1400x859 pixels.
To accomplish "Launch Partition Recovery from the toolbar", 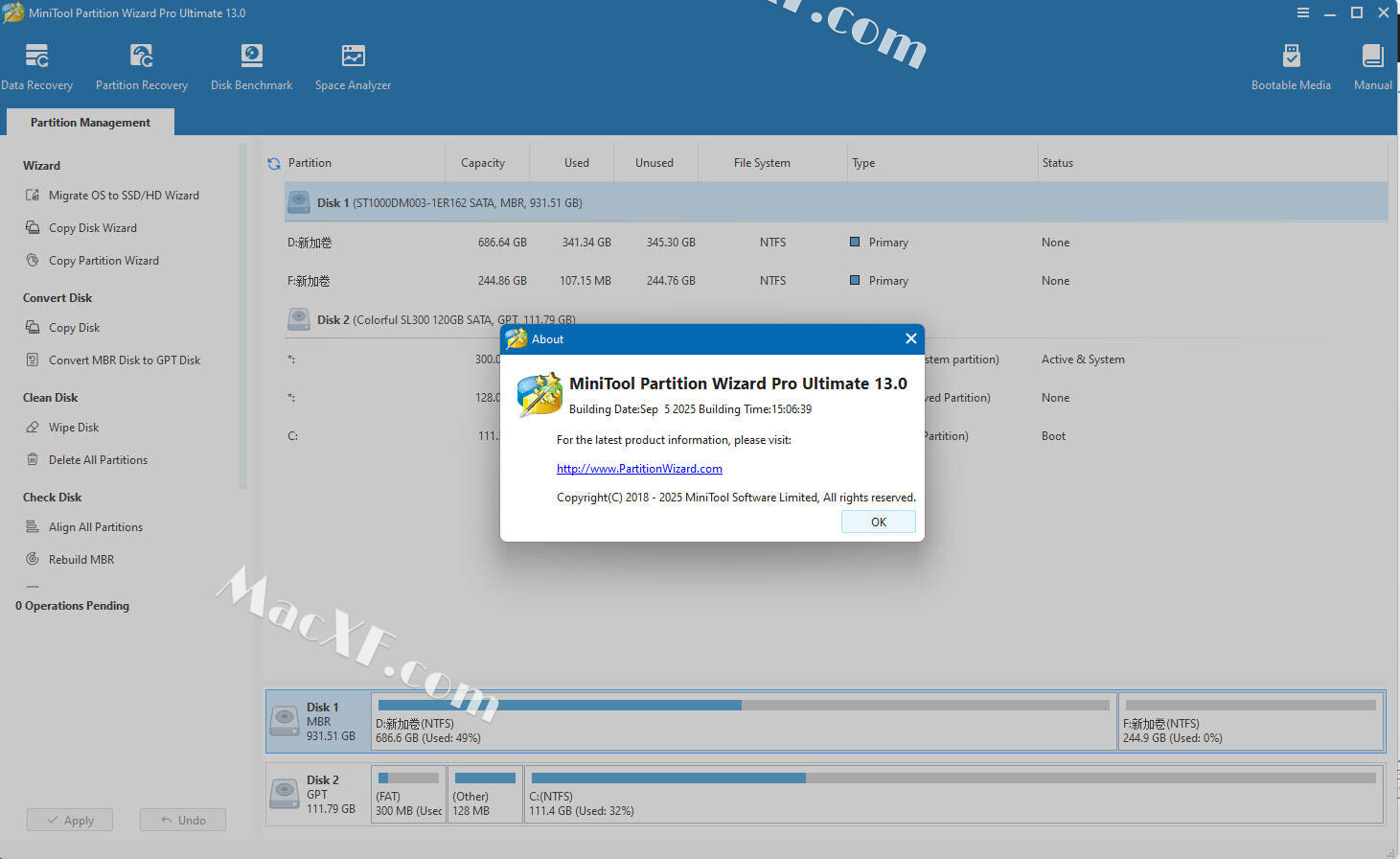I will tap(142, 66).
